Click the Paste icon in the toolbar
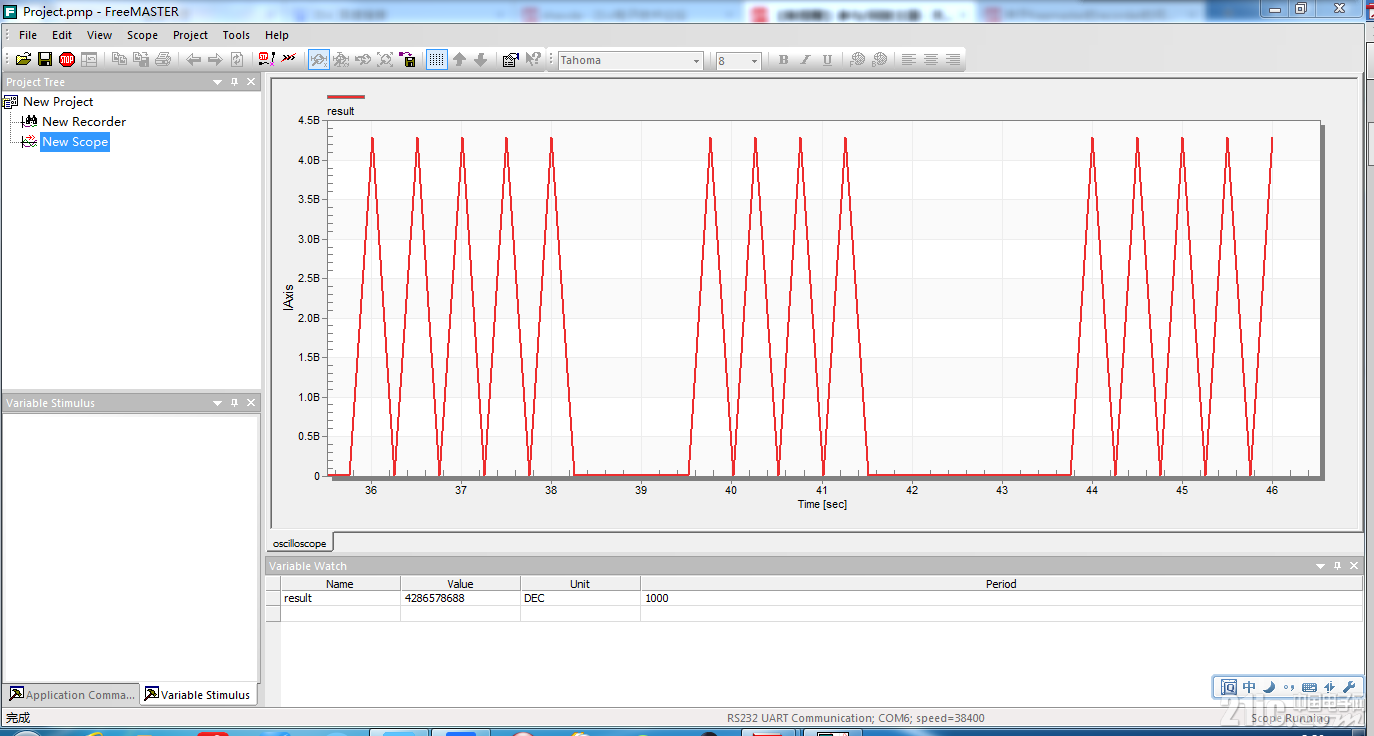The image size is (1374, 736). click(x=141, y=60)
